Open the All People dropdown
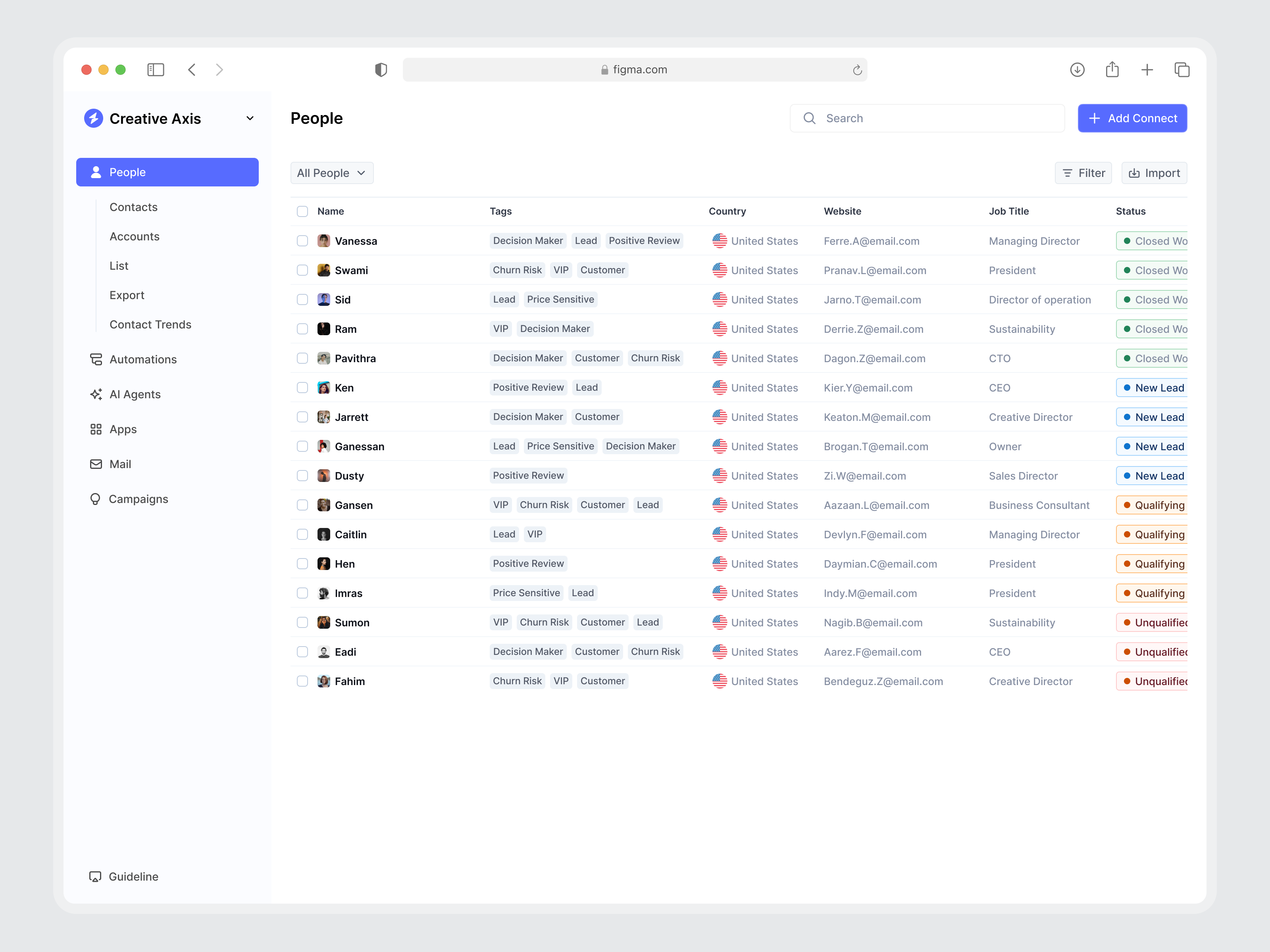Viewport: 1270px width, 952px height. [332, 173]
